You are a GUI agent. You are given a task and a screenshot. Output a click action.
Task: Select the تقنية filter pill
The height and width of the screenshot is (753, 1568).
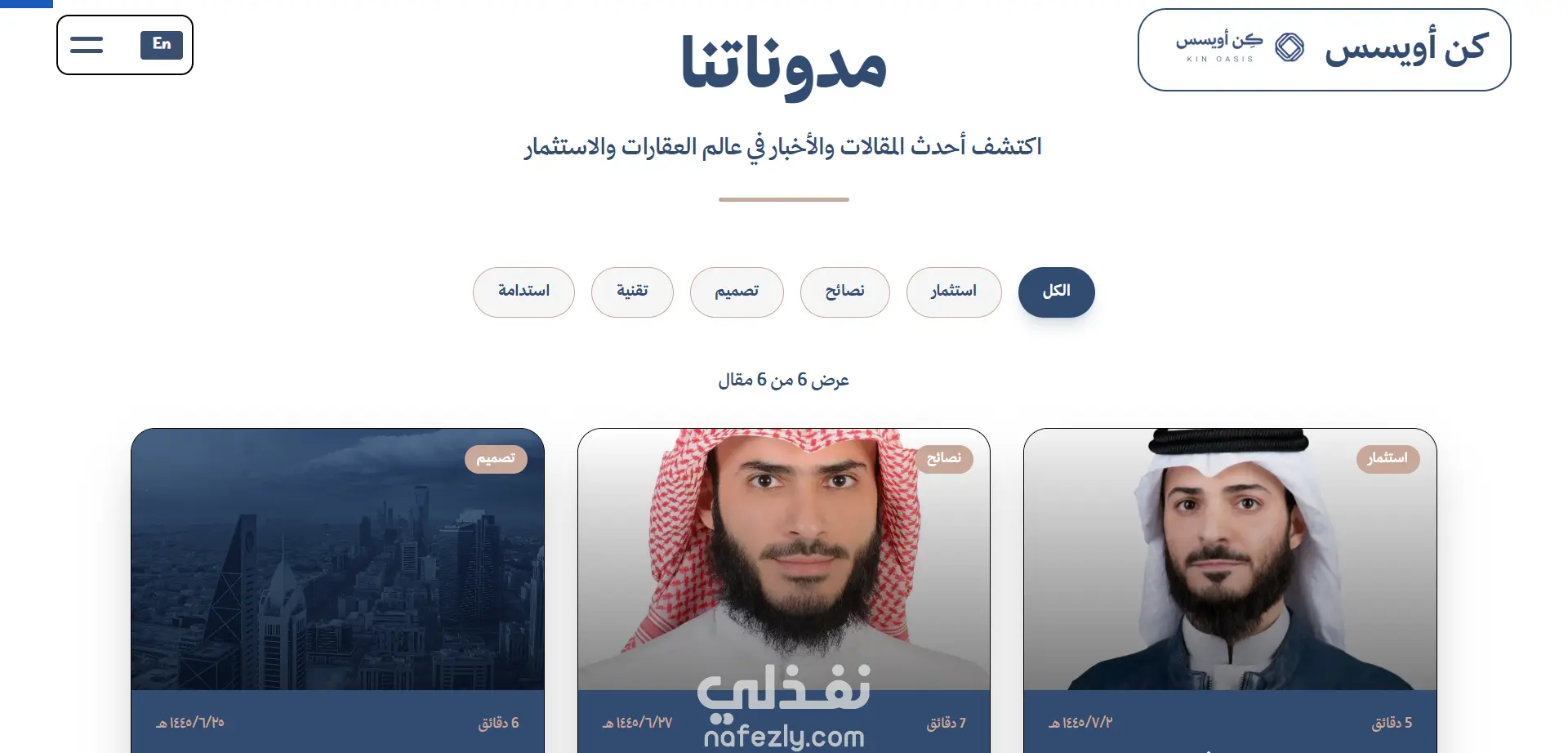(632, 292)
